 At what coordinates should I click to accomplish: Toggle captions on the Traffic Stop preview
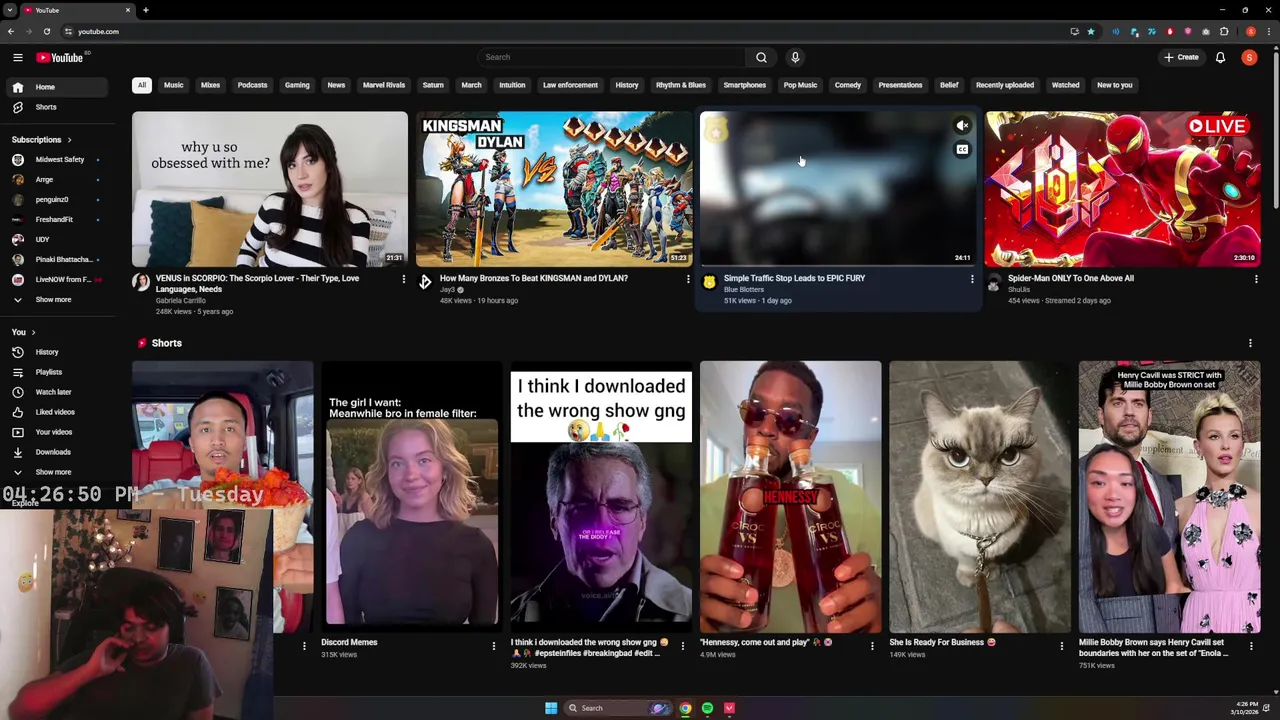point(962,150)
